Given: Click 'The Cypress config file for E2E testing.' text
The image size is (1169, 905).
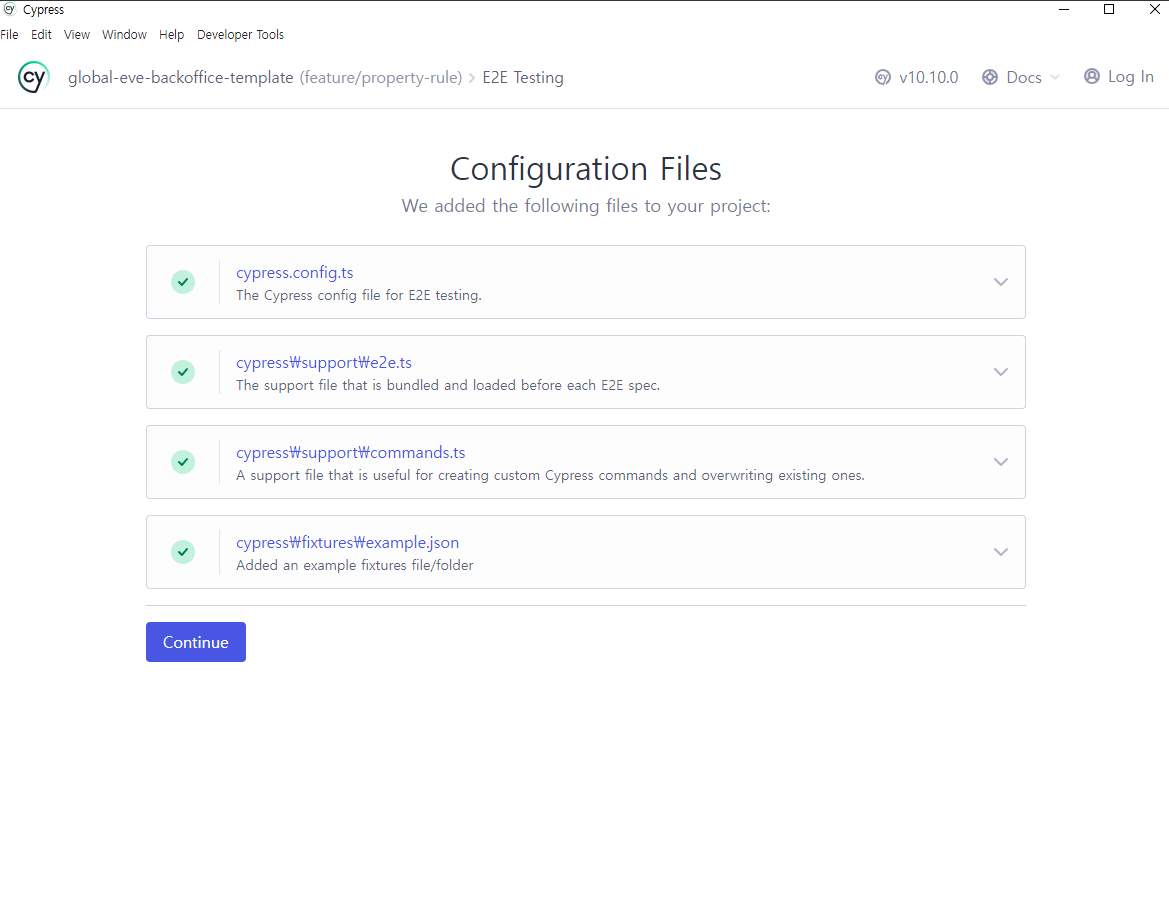Looking at the screenshot, I should (x=359, y=296).
